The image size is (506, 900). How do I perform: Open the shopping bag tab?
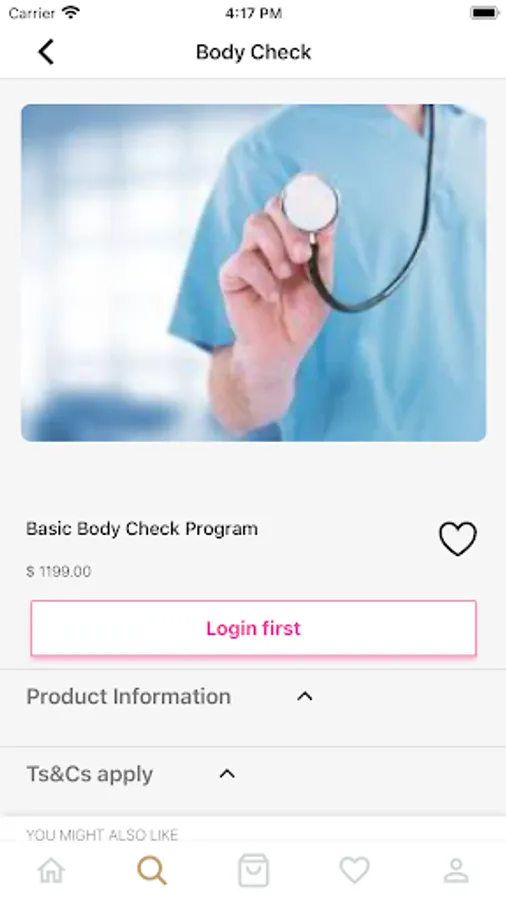[253, 870]
